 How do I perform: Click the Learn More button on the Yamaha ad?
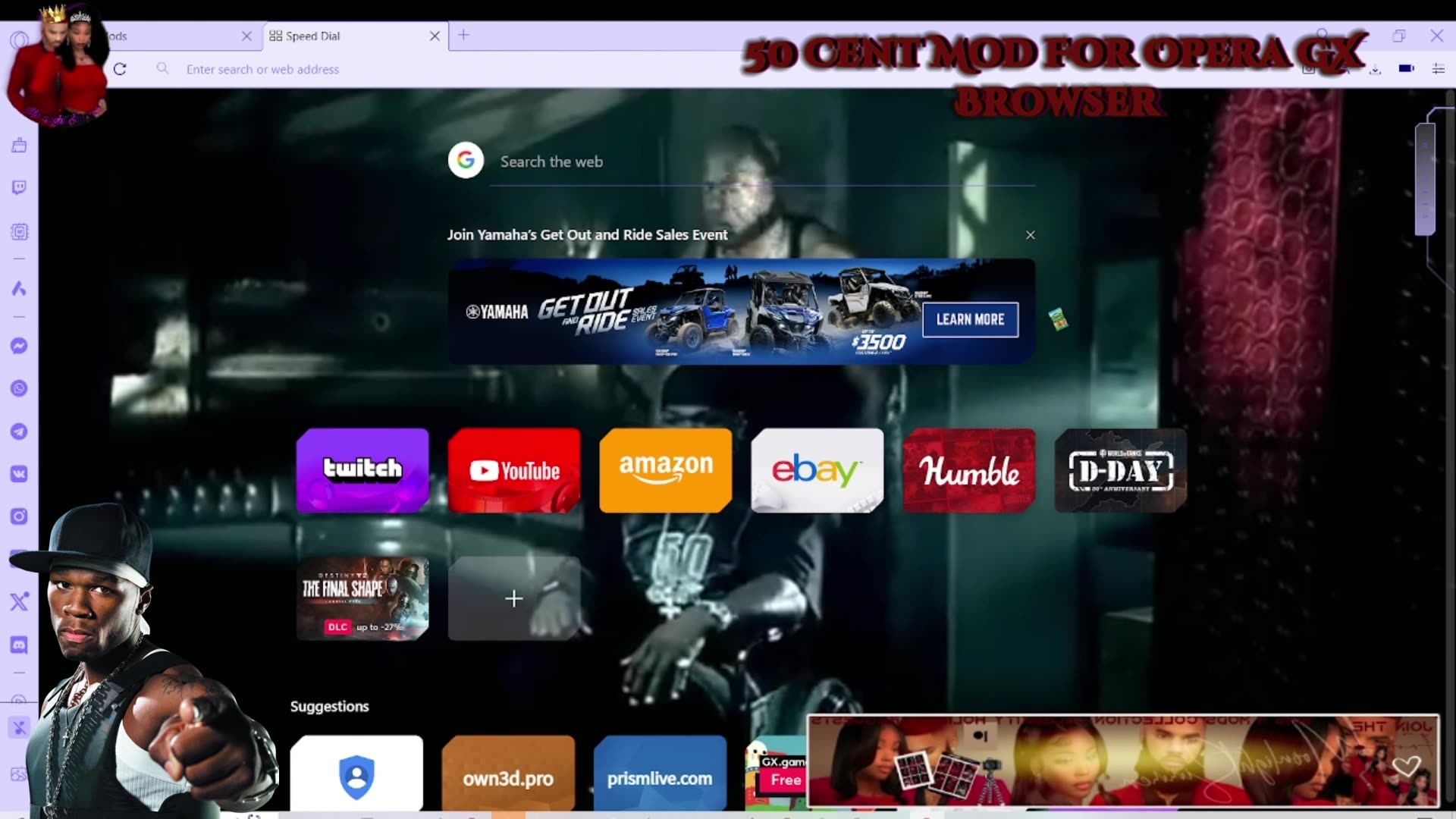coord(971,319)
